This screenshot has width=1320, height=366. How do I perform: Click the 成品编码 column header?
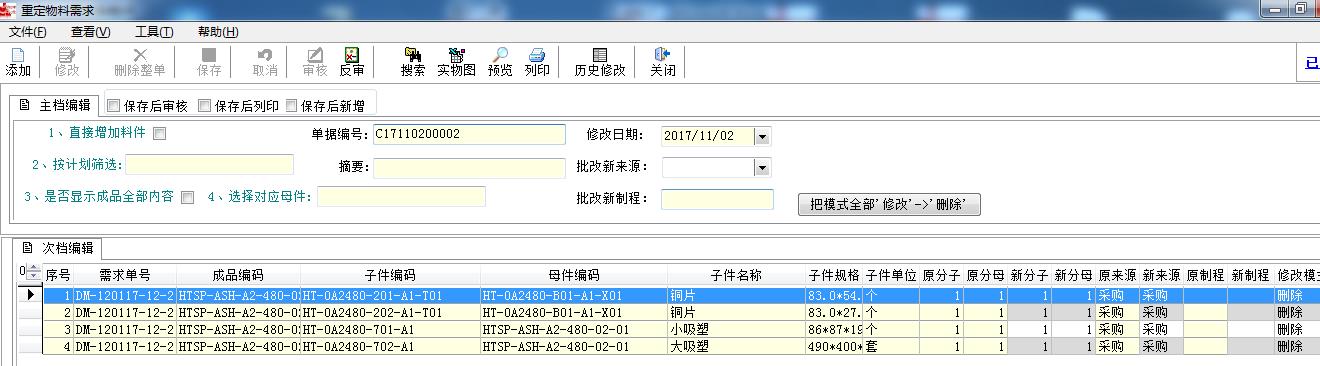(x=238, y=275)
